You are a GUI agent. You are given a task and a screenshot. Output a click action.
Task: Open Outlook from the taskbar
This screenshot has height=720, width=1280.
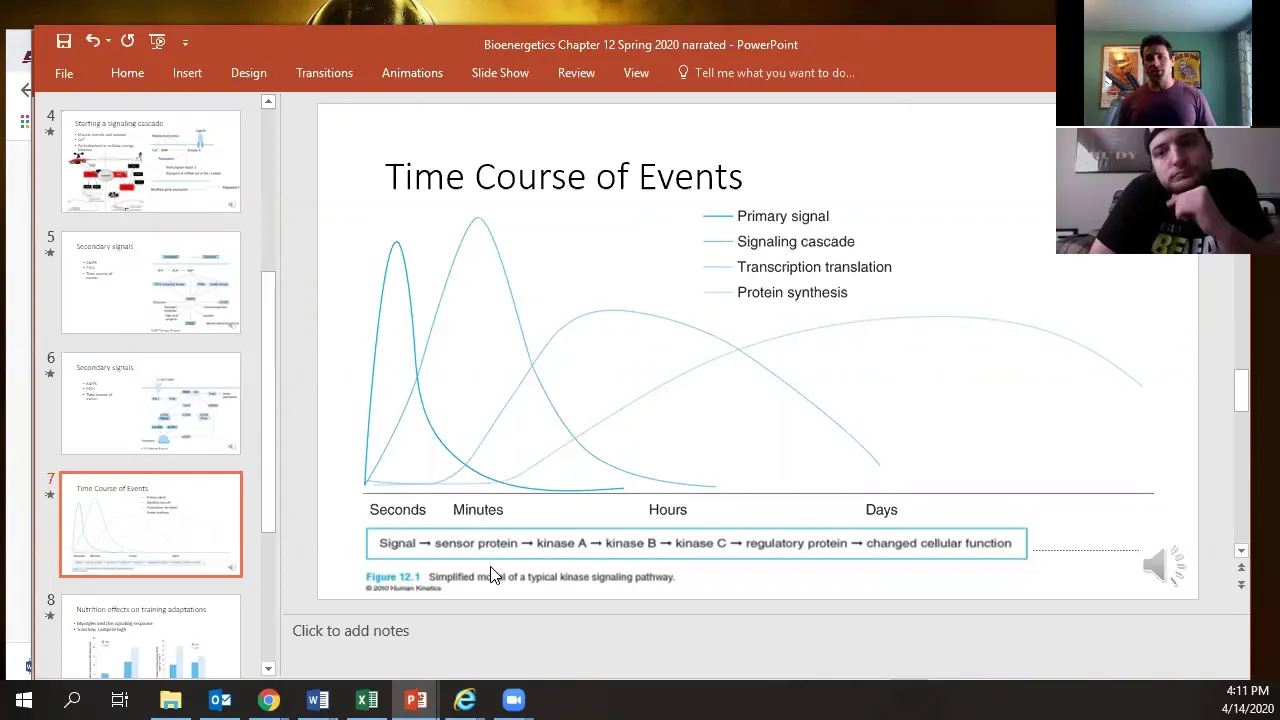coord(219,700)
